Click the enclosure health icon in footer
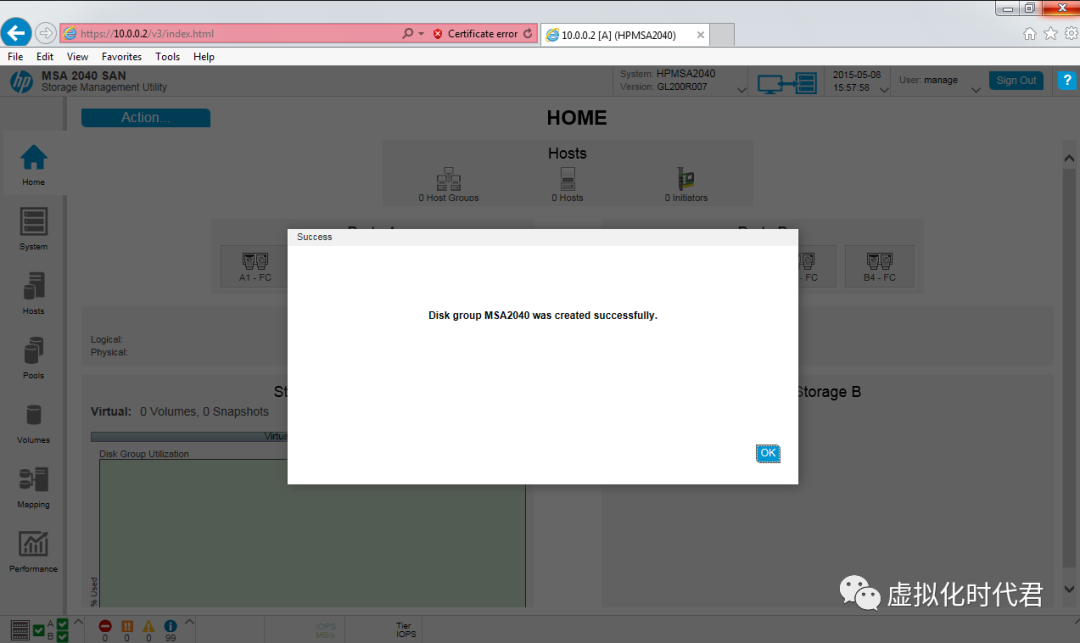This screenshot has height=643, width=1080. (20, 629)
